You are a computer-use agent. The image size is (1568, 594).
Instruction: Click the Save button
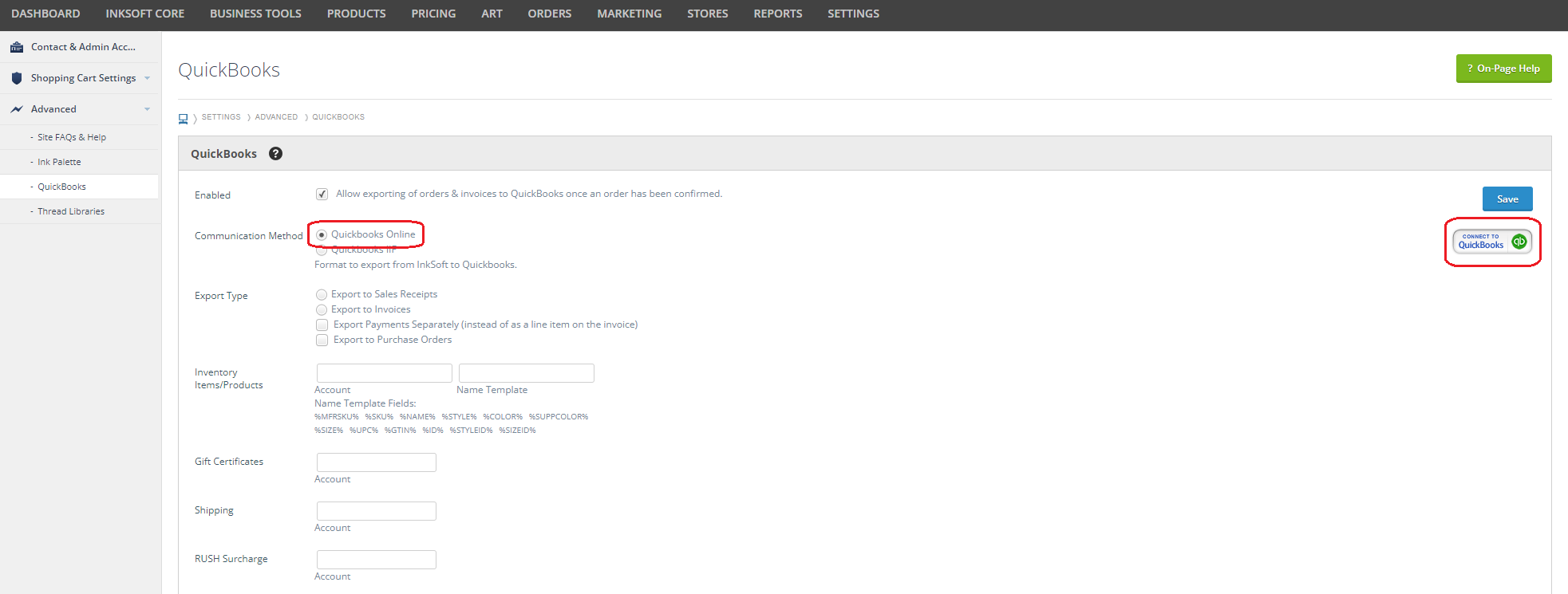click(1507, 199)
